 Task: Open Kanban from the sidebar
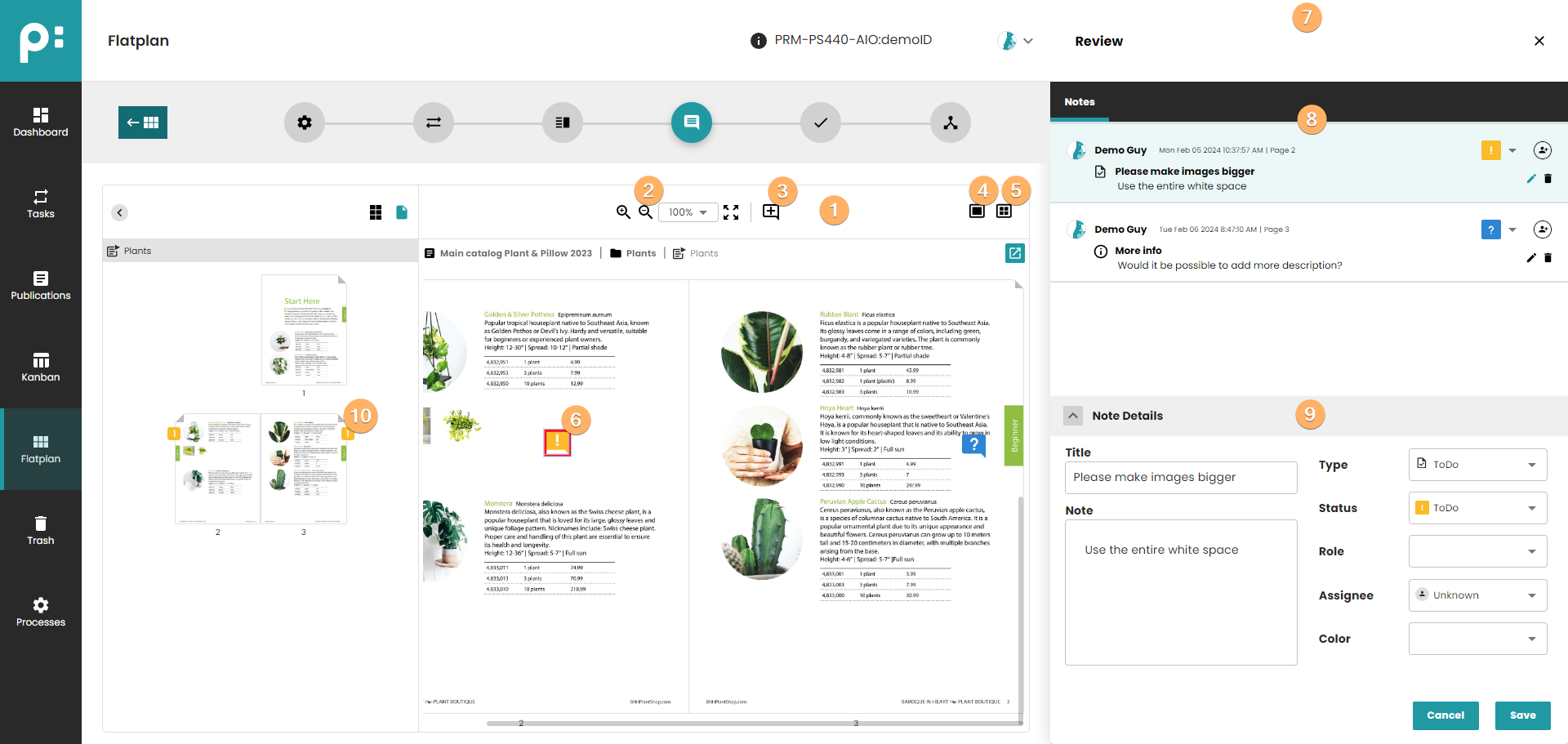click(41, 368)
